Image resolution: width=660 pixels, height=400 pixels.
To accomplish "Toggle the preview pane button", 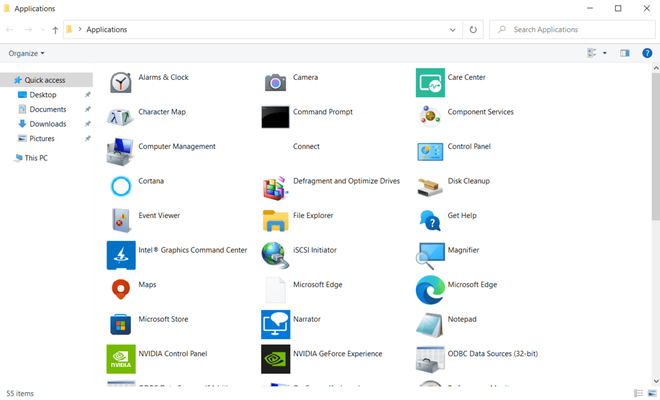I will [x=625, y=53].
